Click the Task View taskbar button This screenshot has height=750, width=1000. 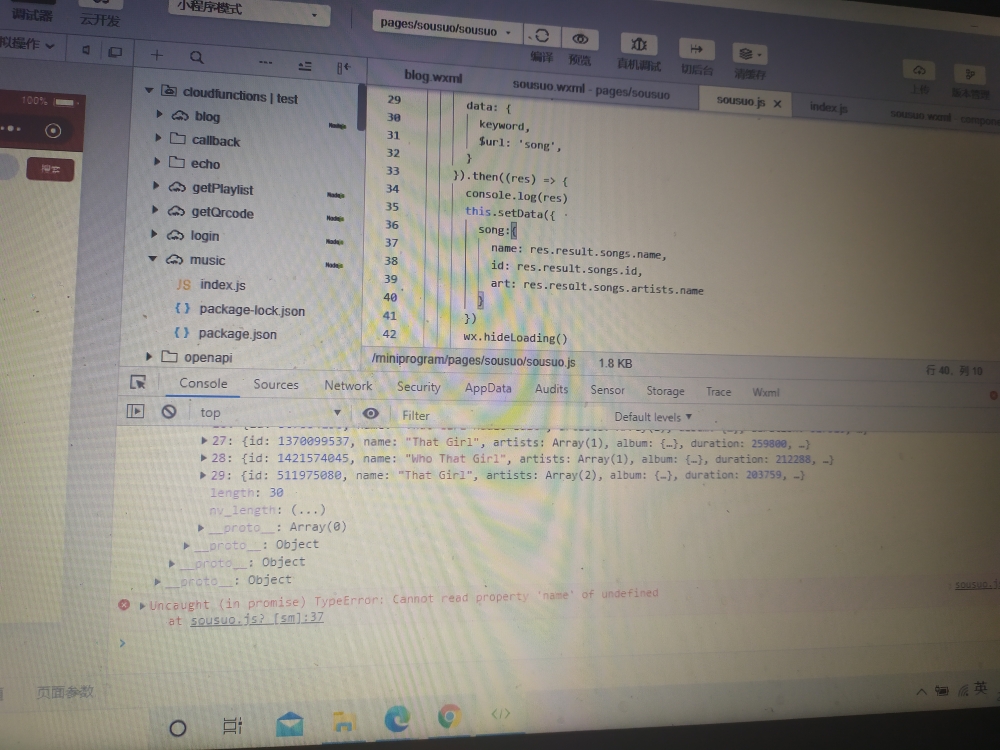tap(233, 726)
